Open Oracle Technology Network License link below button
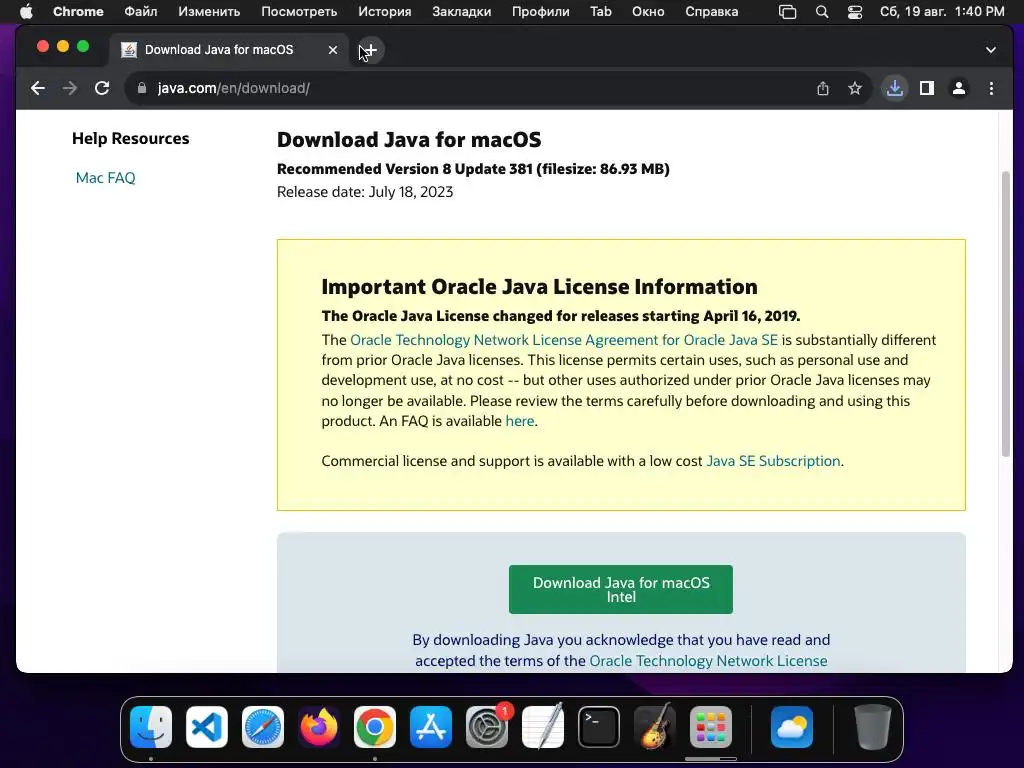1024x768 pixels. point(708,661)
